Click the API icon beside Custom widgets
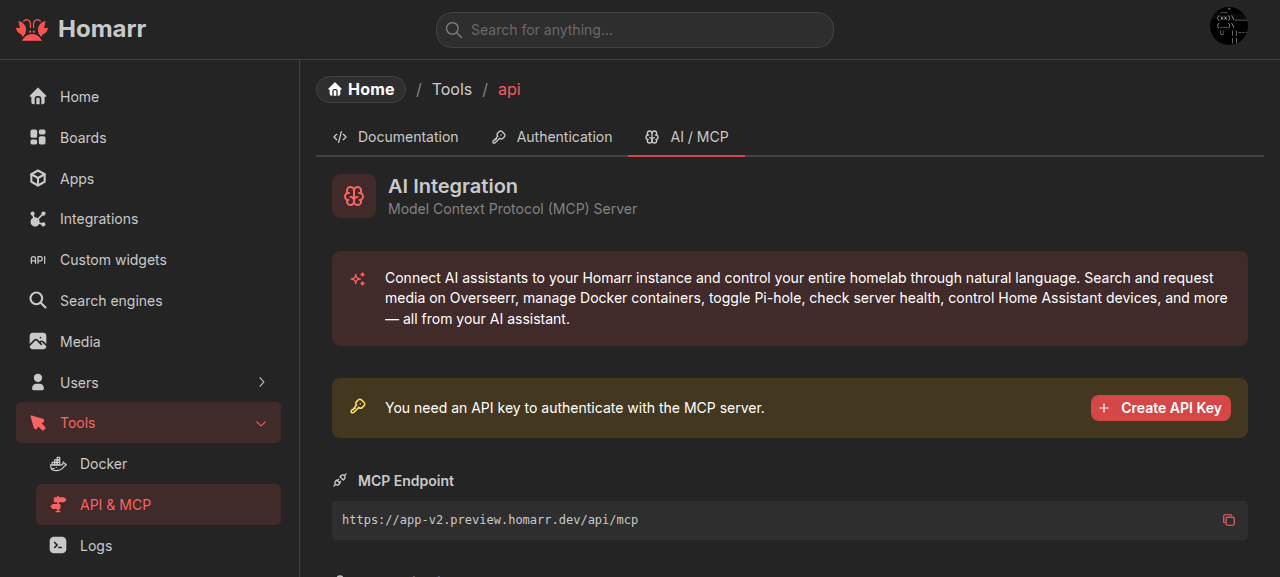This screenshot has height=577, width=1280. [x=38, y=260]
